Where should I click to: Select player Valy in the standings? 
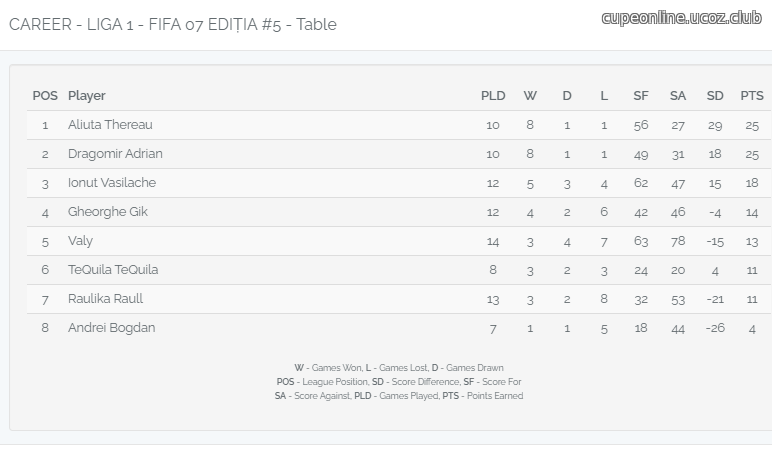point(80,241)
